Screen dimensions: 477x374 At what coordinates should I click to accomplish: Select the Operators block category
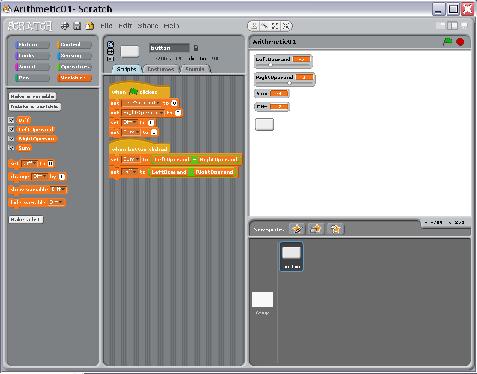tap(74, 67)
